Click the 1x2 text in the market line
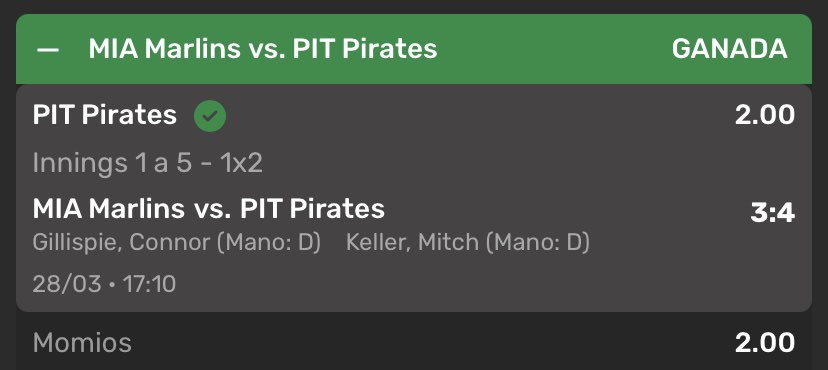Image resolution: width=828 pixels, height=370 pixels. point(241,163)
